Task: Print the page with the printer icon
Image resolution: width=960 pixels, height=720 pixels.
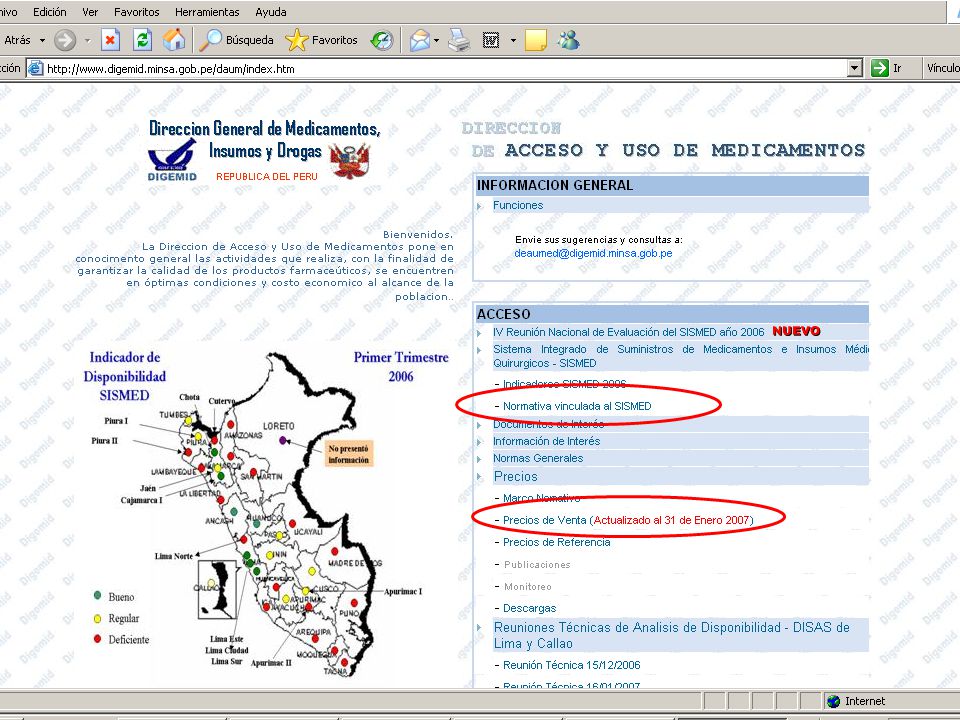Action: pyautogui.click(x=459, y=40)
